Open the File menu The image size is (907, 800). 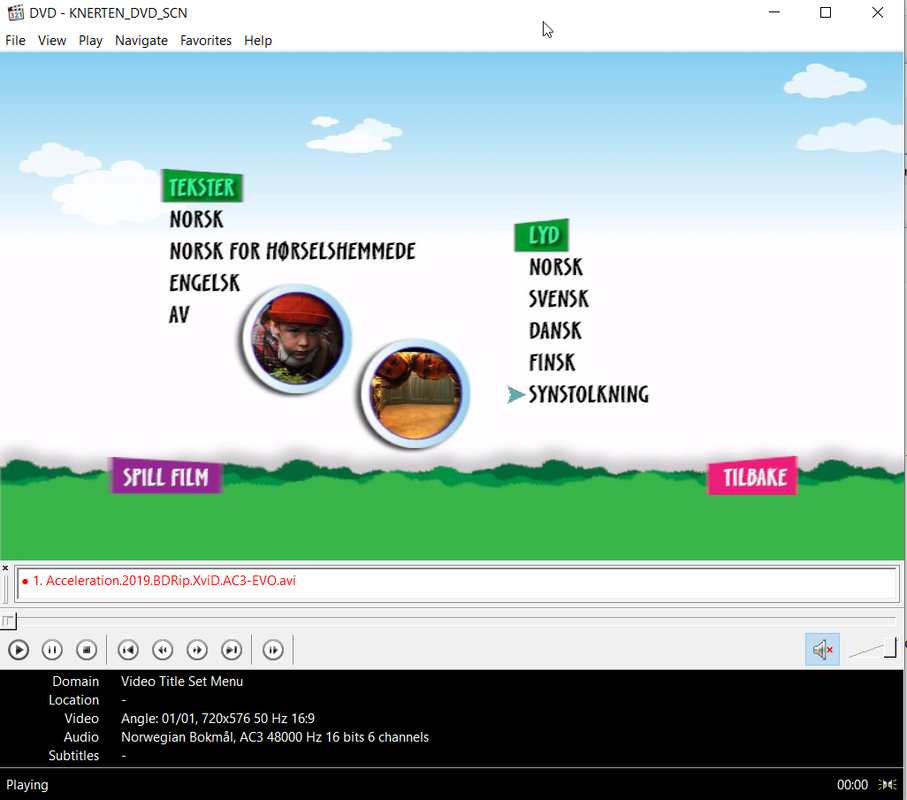[x=16, y=40]
